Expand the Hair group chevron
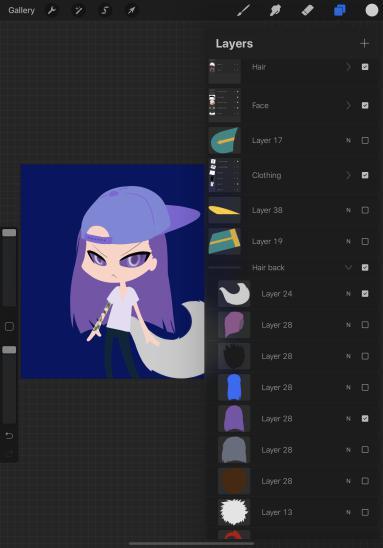 pos(348,67)
